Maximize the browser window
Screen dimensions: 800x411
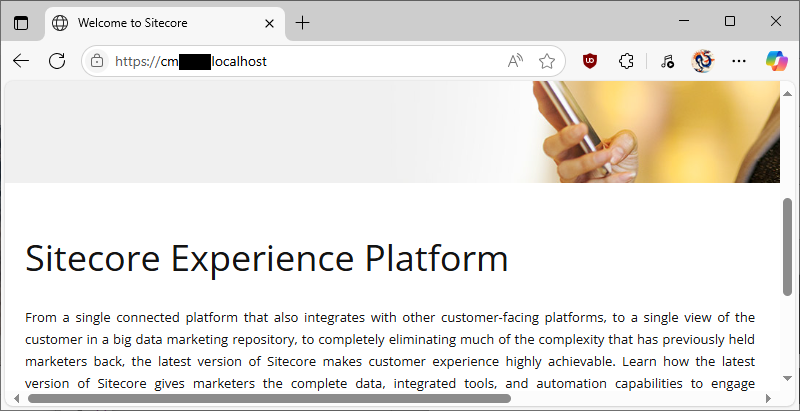[730, 21]
